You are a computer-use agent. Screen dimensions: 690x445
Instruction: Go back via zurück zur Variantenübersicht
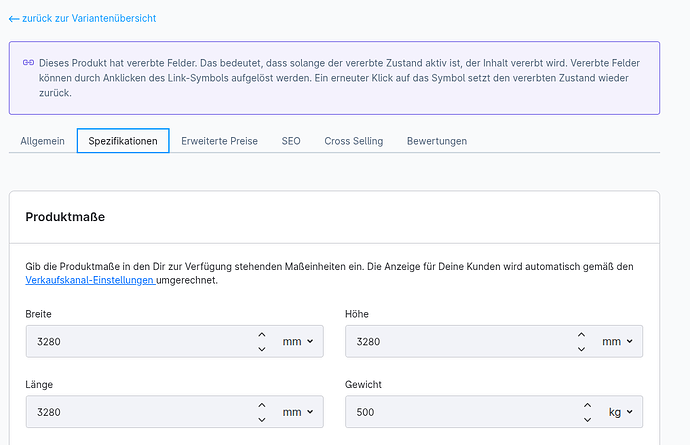tap(82, 18)
